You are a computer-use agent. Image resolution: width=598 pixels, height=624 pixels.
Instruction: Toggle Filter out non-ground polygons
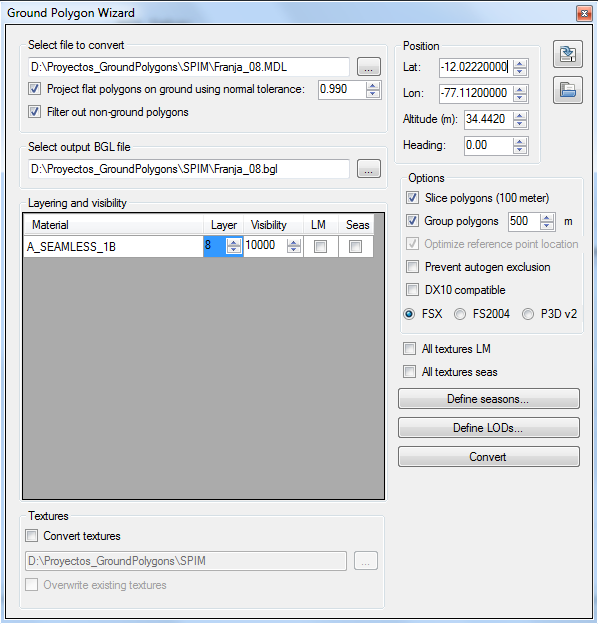pyautogui.click(x=34, y=112)
